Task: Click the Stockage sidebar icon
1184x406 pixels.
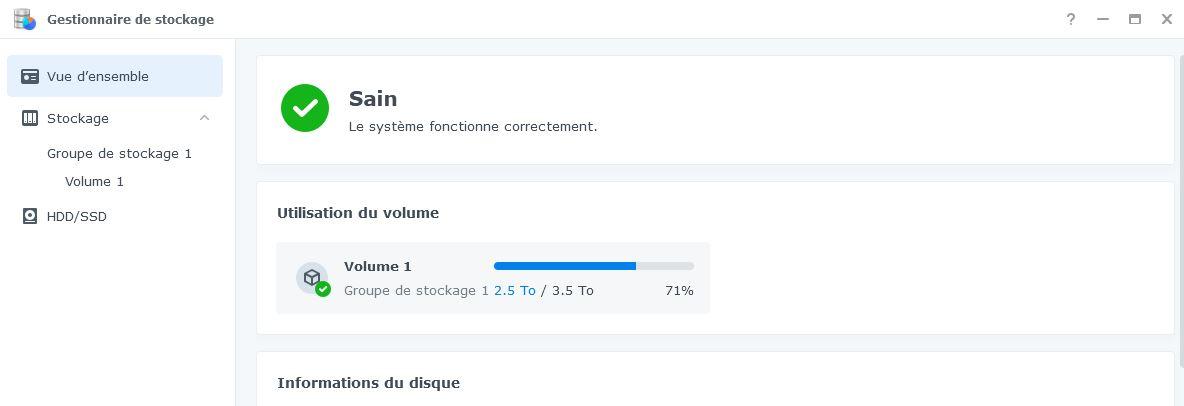Action: pyautogui.click(x=30, y=118)
